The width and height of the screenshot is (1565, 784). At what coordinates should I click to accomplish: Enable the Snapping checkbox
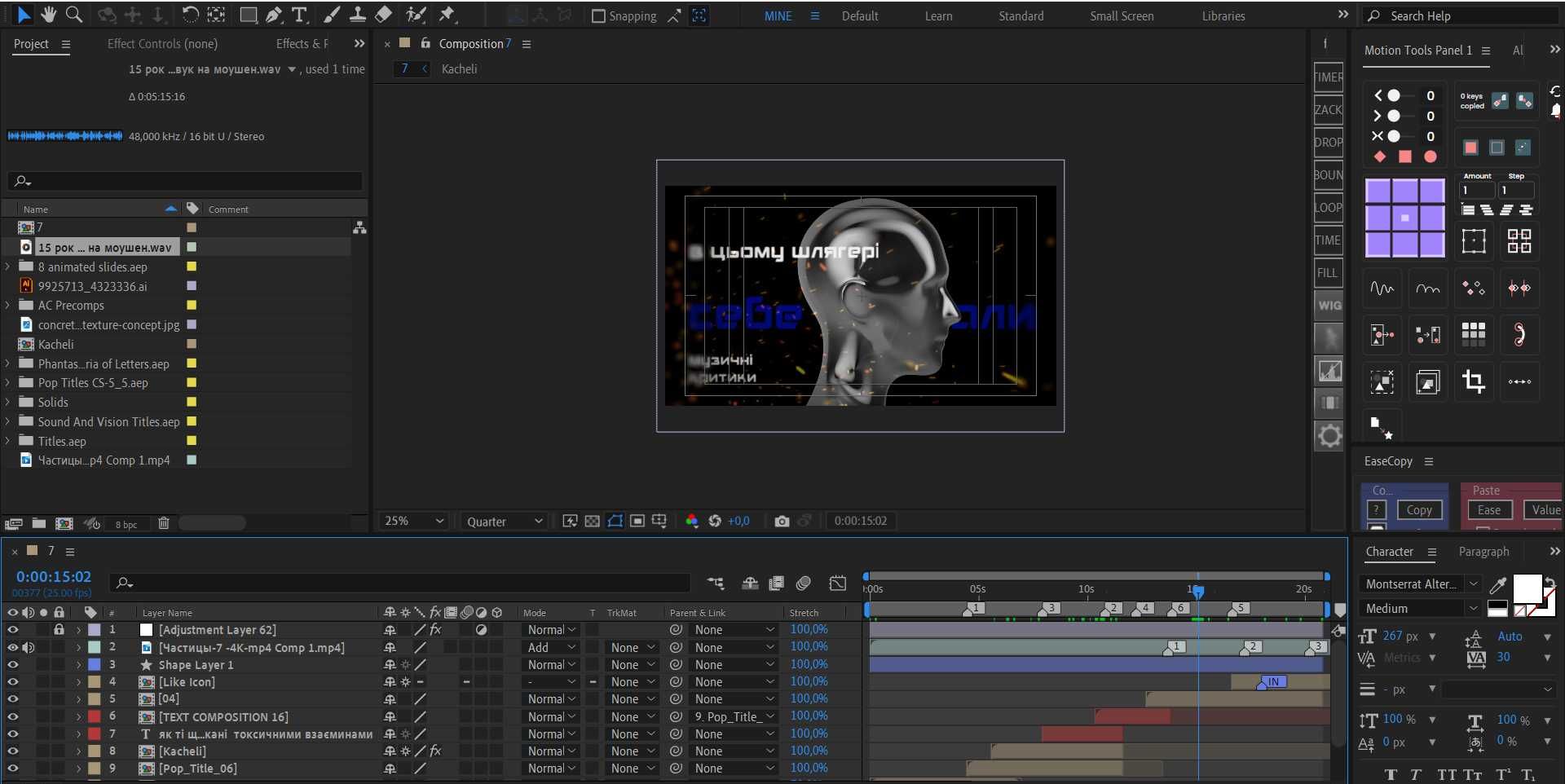pyautogui.click(x=598, y=15)
